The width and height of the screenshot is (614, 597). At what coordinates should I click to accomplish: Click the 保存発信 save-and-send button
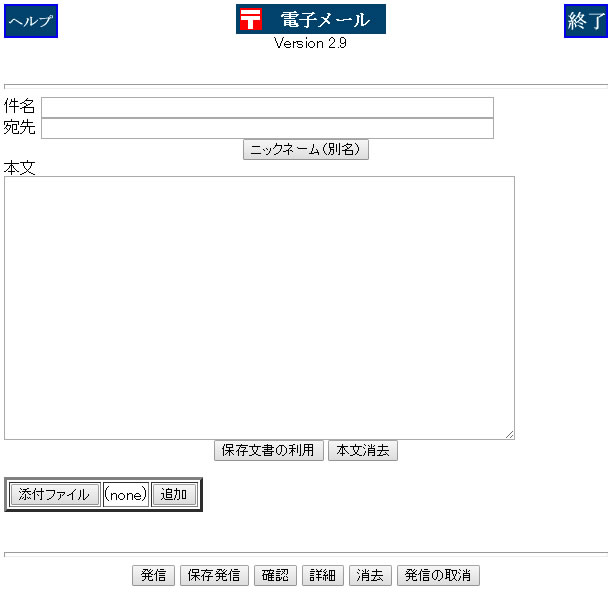point(214,576)
